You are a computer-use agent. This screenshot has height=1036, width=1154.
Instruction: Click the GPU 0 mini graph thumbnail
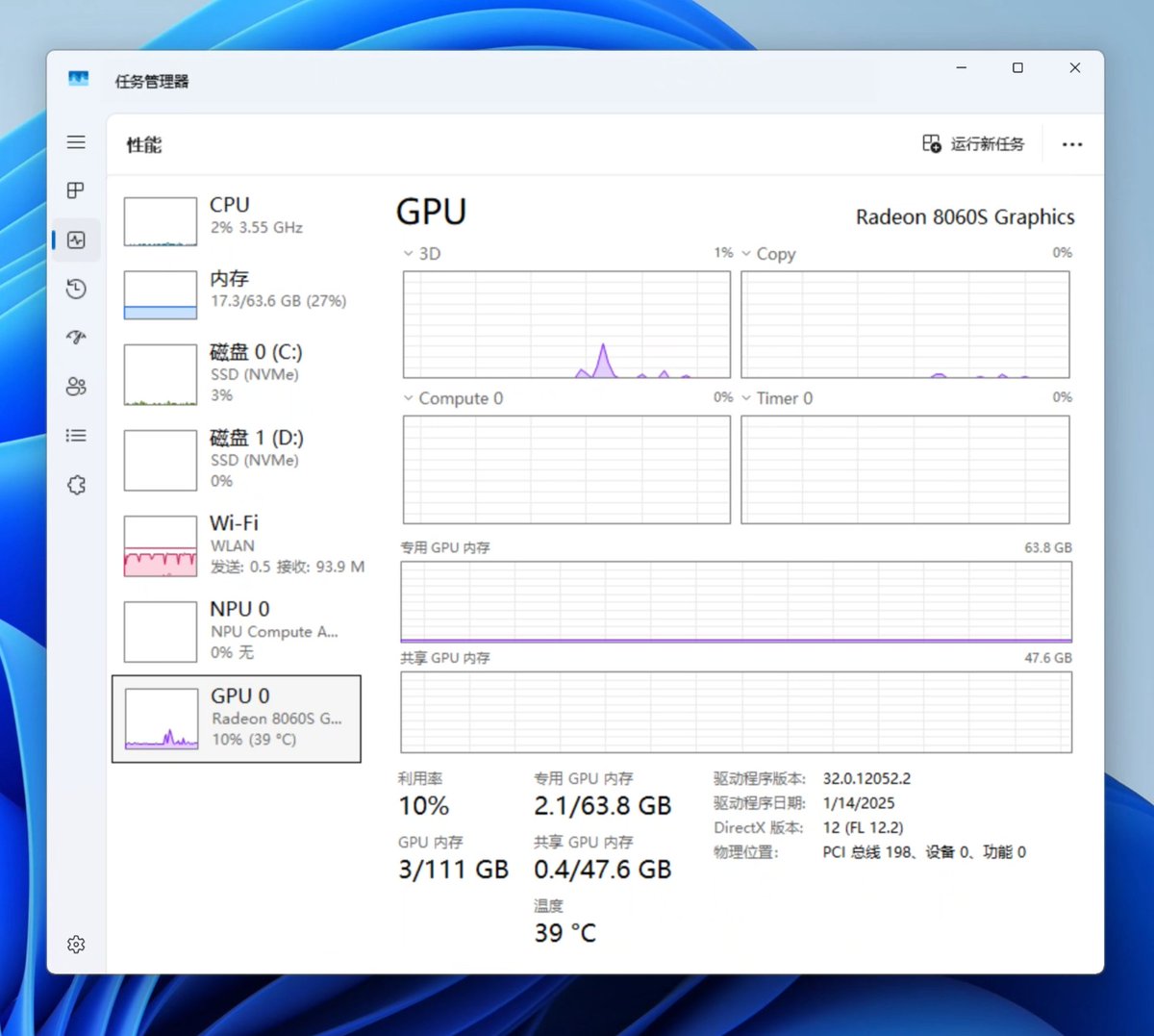point(162,719)
